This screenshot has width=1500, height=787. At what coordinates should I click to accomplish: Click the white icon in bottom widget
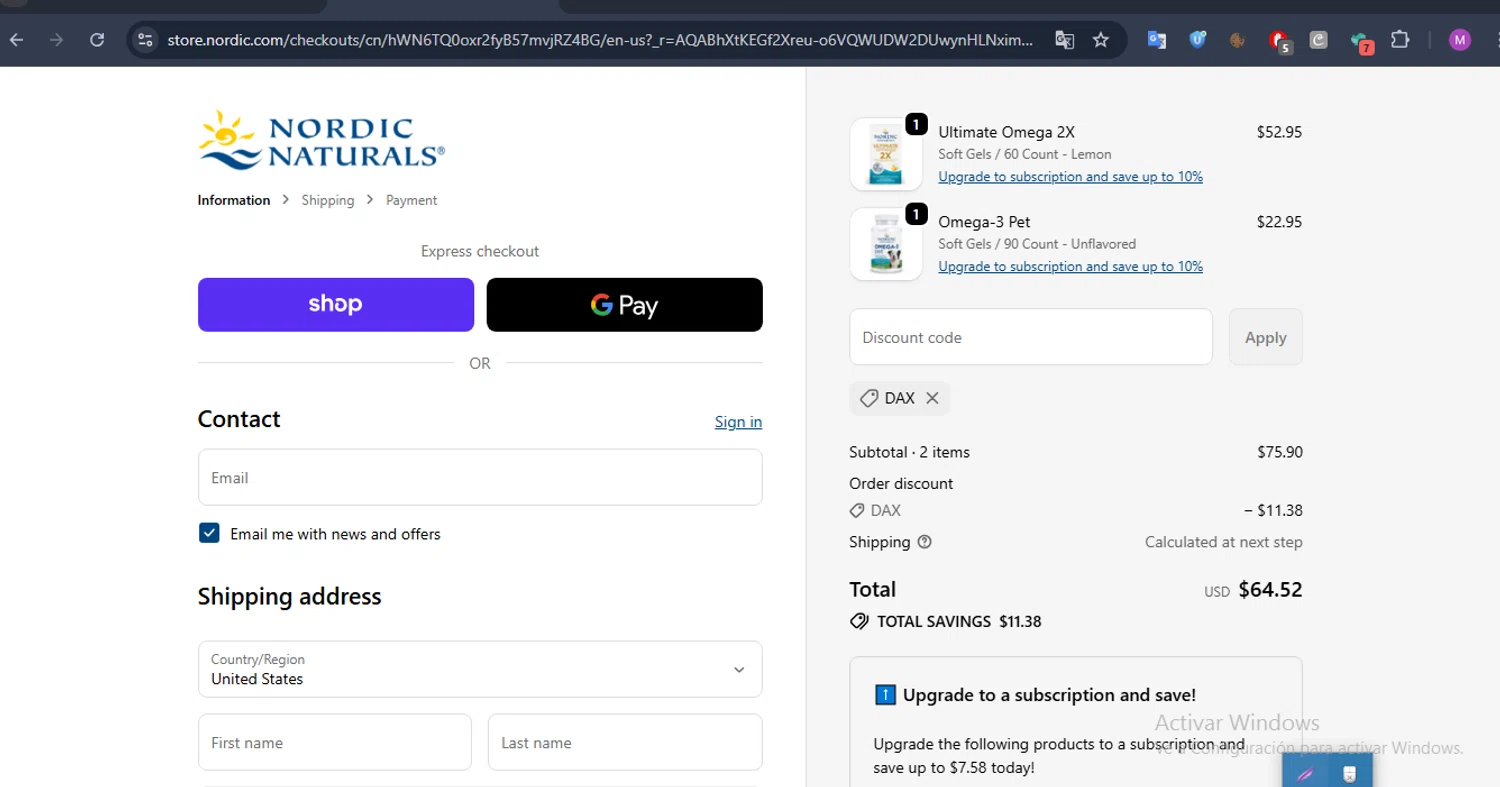[1349, 773]
